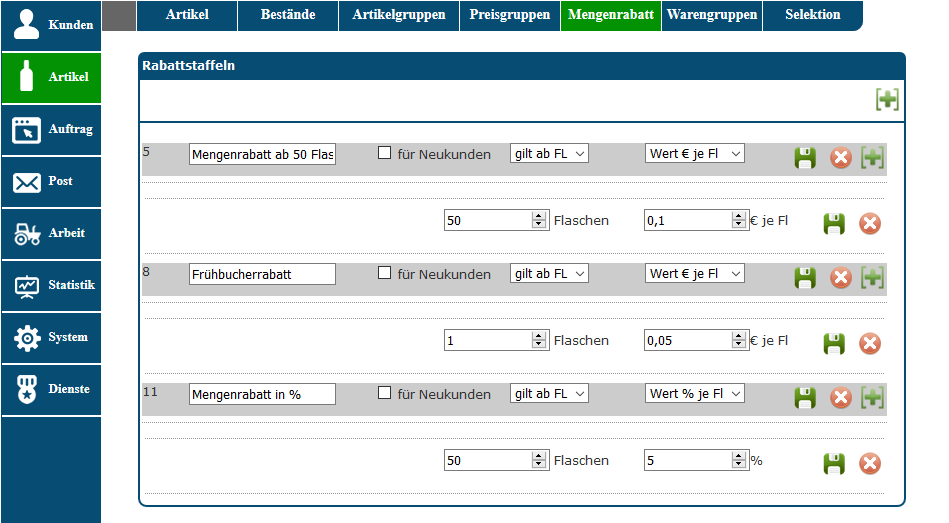The height and width of the screenshot is (523, 949).
Task: Open the Post section in sidebar
Action: pyautogui.click(x=51, y=182)
